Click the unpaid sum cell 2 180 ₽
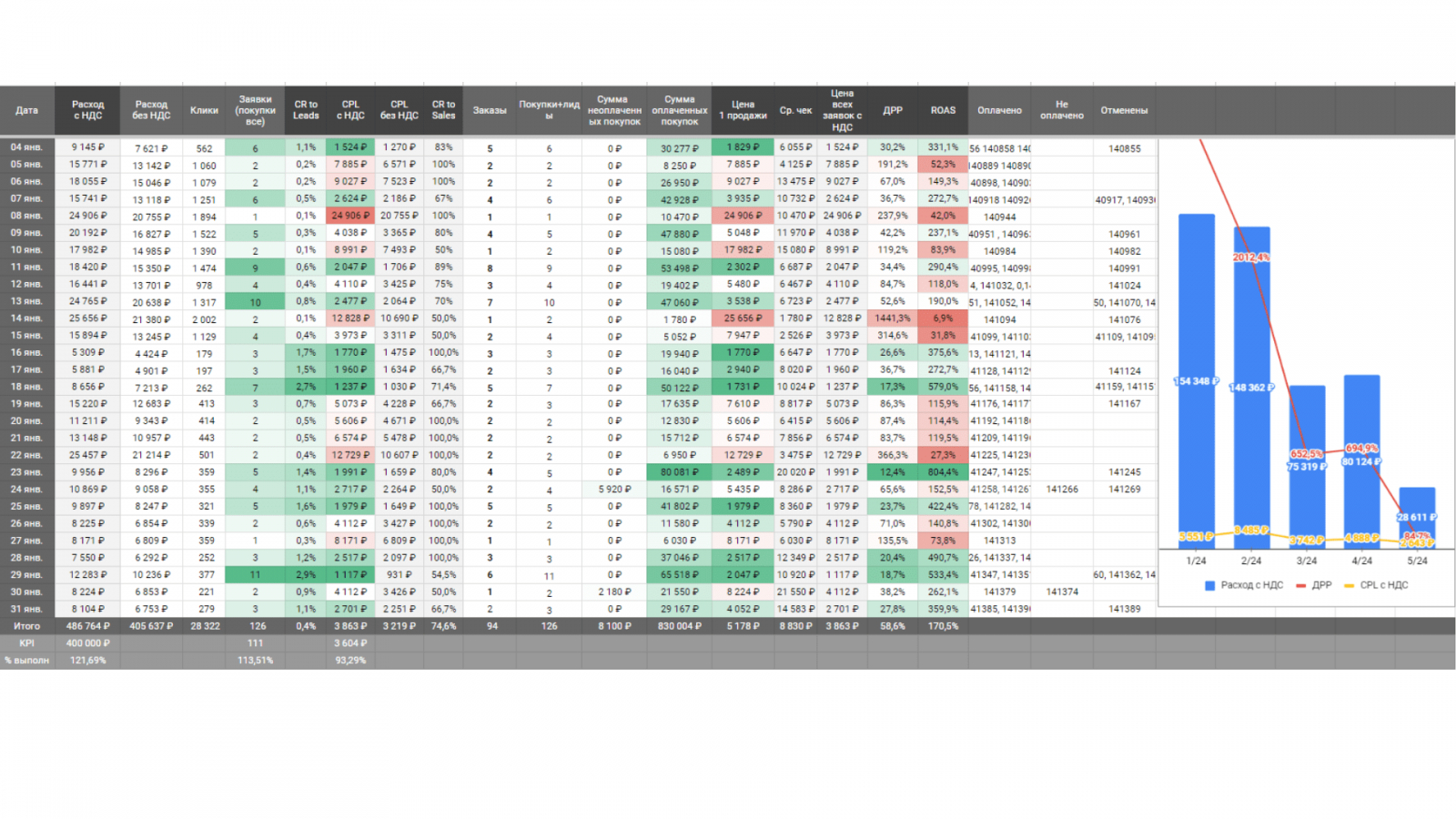The image size is (1456, 819). point(614,591)
